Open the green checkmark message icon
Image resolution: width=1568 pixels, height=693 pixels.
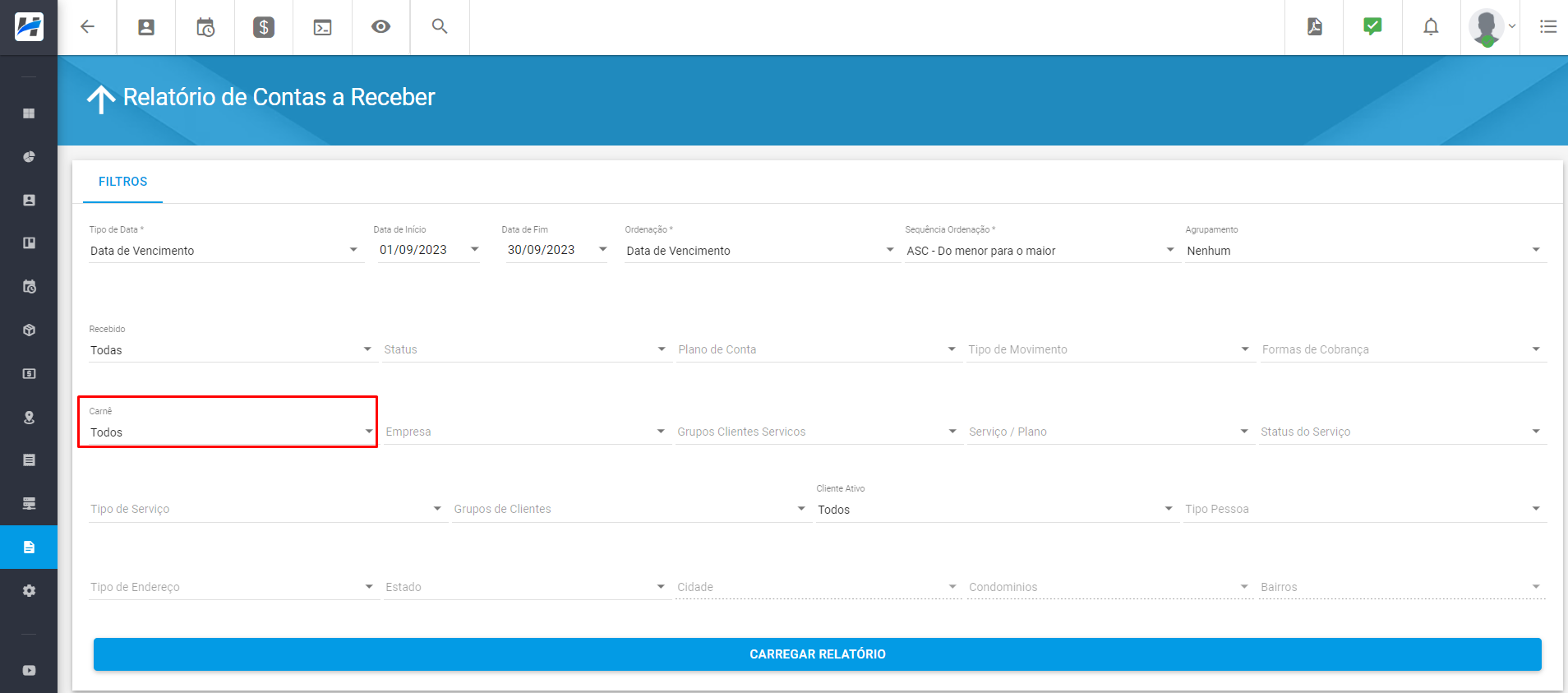point(1372,26)
